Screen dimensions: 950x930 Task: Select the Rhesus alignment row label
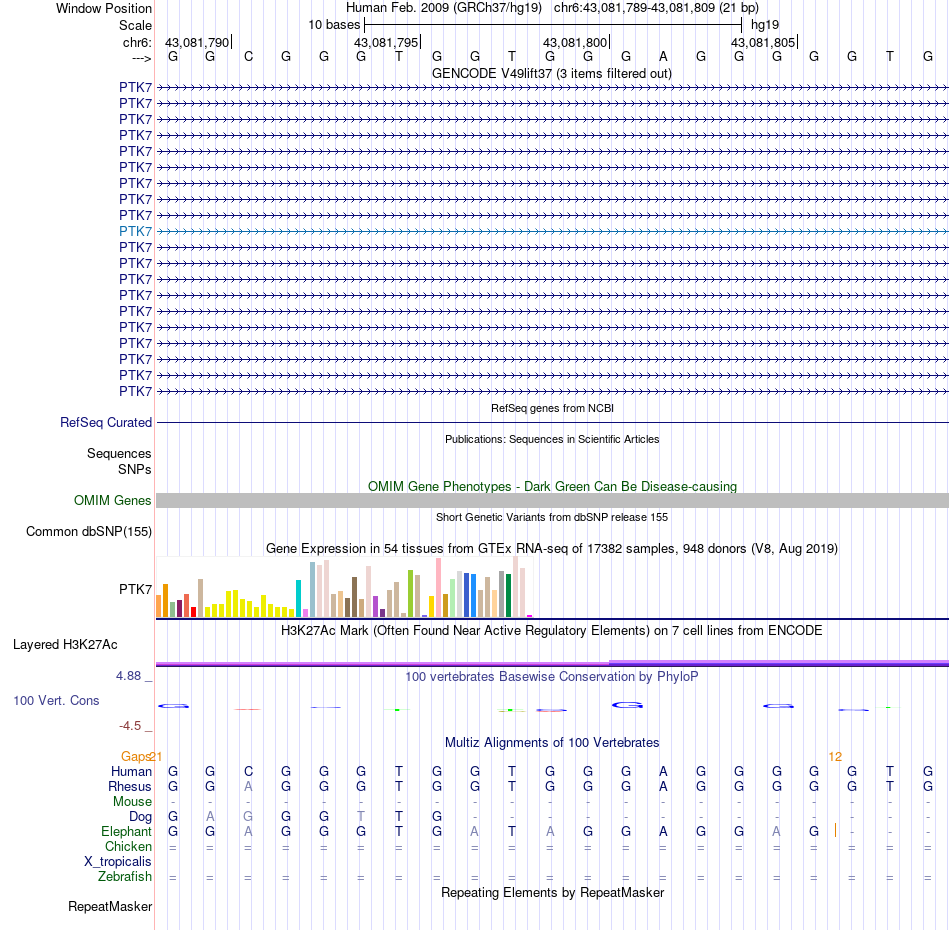pos(130,786)
